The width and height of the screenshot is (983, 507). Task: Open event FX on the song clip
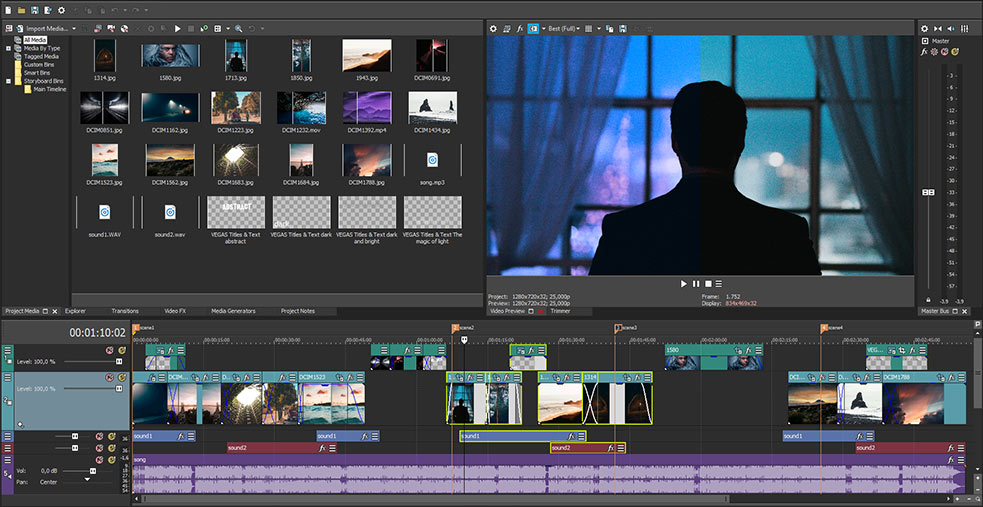[952, 460]
